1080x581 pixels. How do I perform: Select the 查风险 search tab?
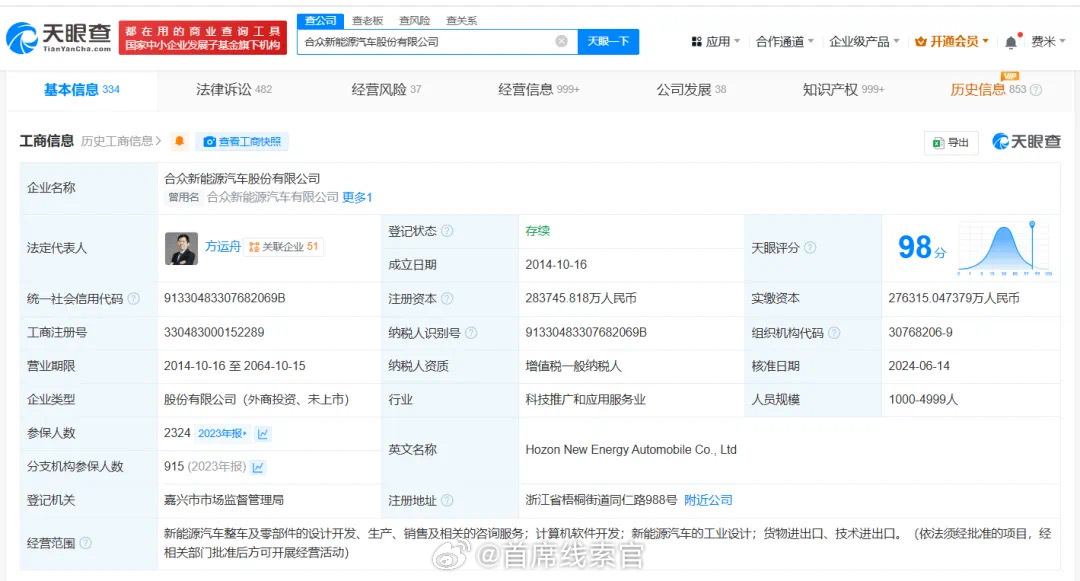[414, 21]
